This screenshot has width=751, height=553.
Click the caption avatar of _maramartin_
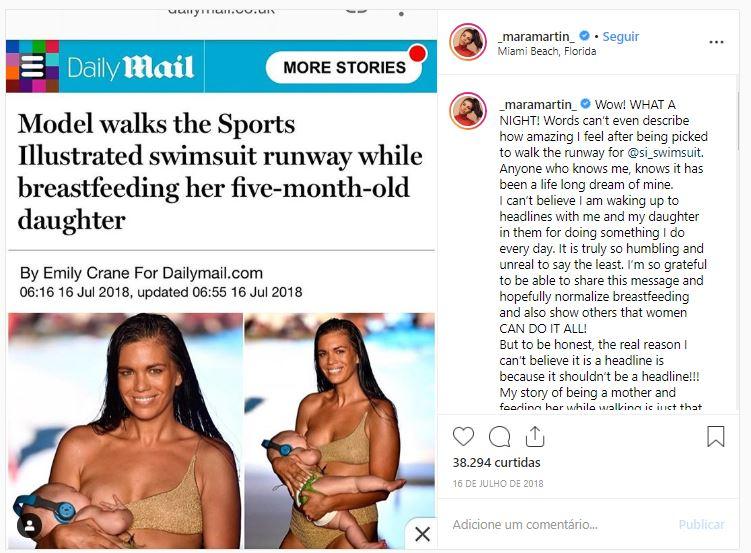click(468, 111)
